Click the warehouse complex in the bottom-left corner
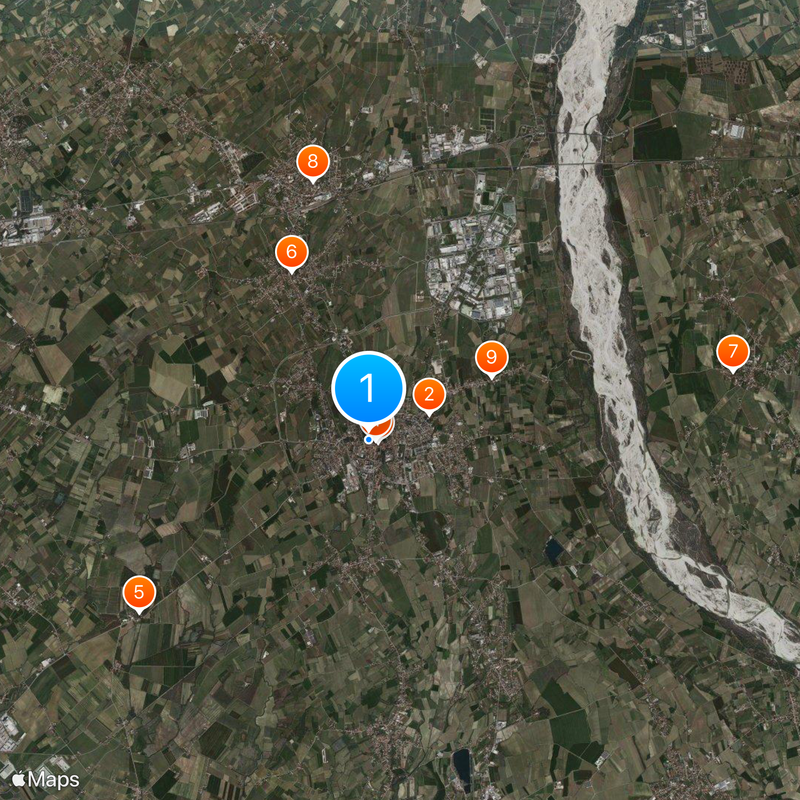Viewport: 800px width, 800px height. (9, 730)
